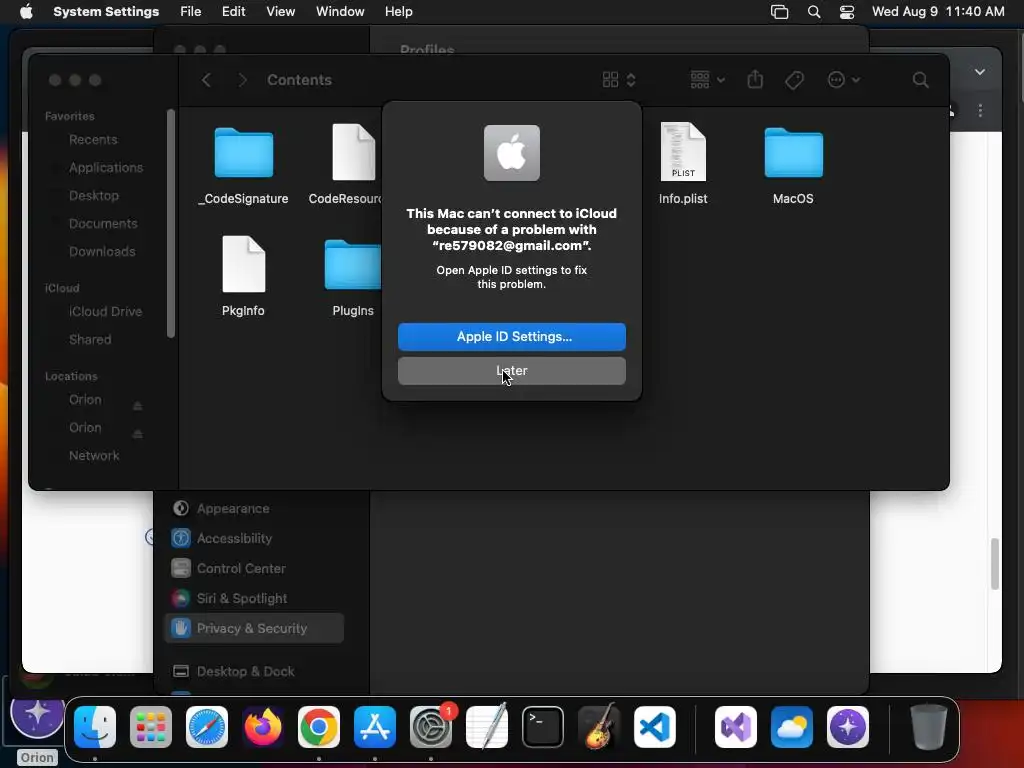Launch Google Chrome from the Dock
Screen dimensions: 1024x768
[x=319, y=727]
